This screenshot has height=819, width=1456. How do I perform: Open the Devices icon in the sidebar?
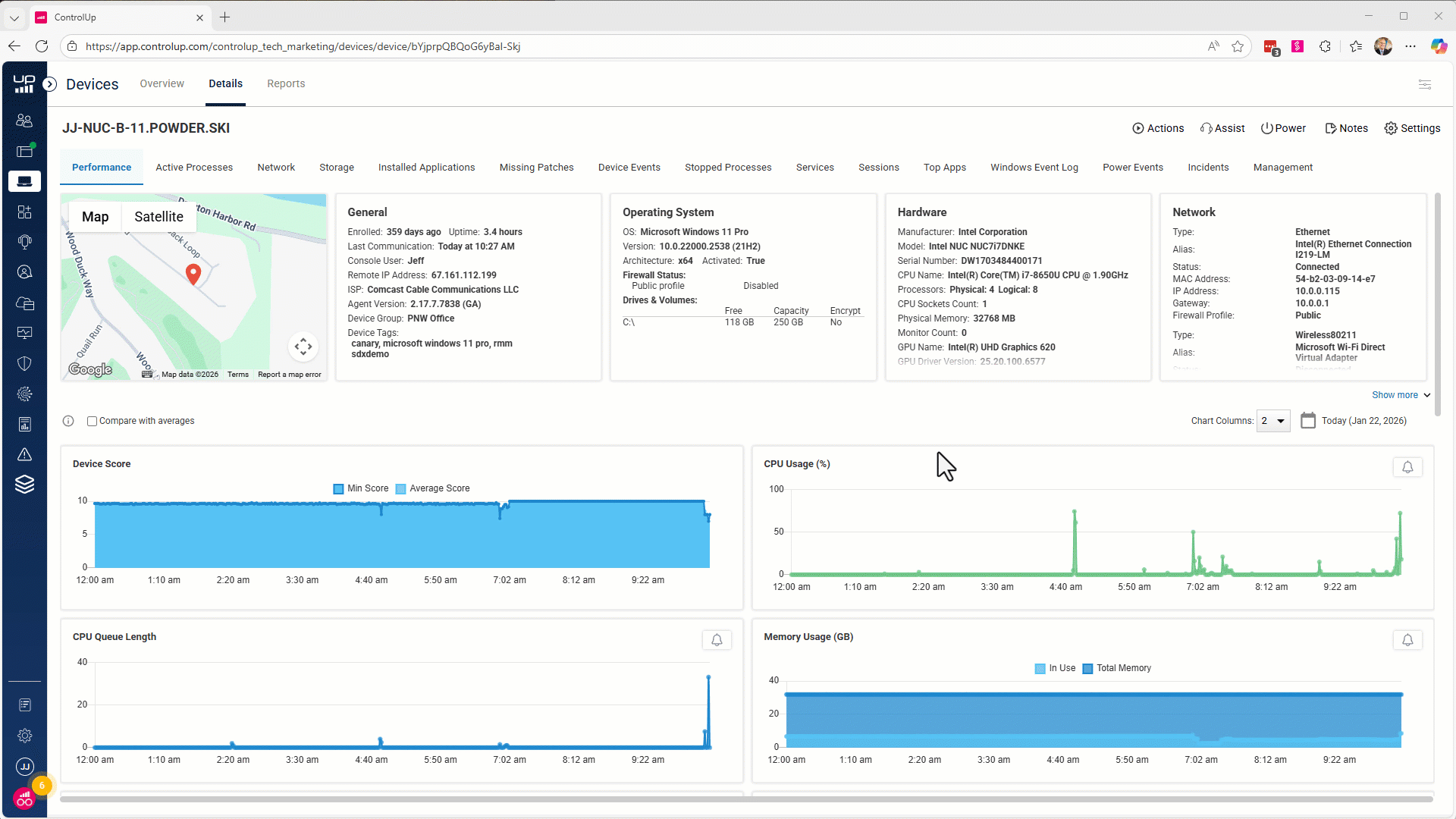24,181
